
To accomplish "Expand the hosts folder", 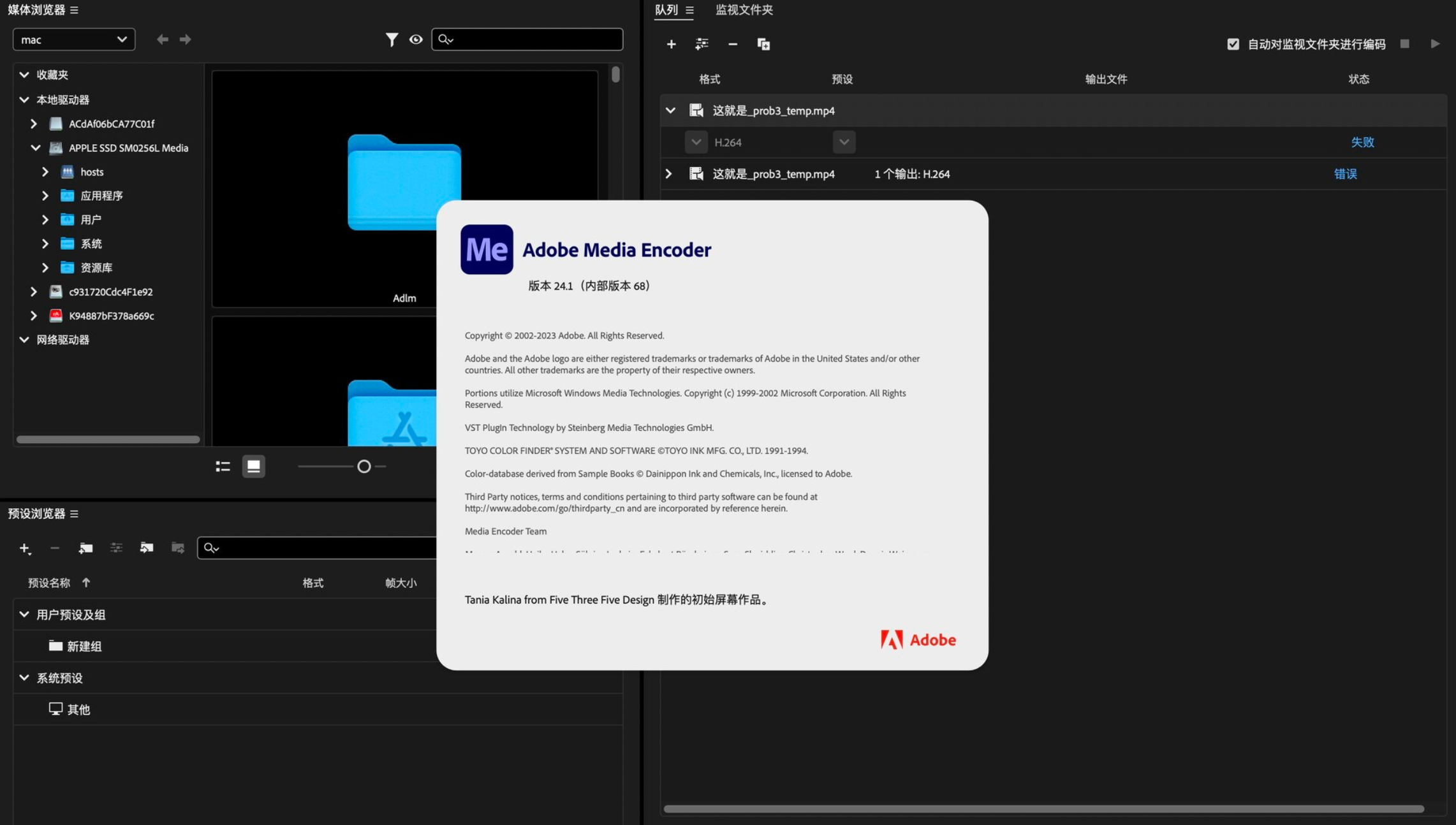I will click(45, 172).
